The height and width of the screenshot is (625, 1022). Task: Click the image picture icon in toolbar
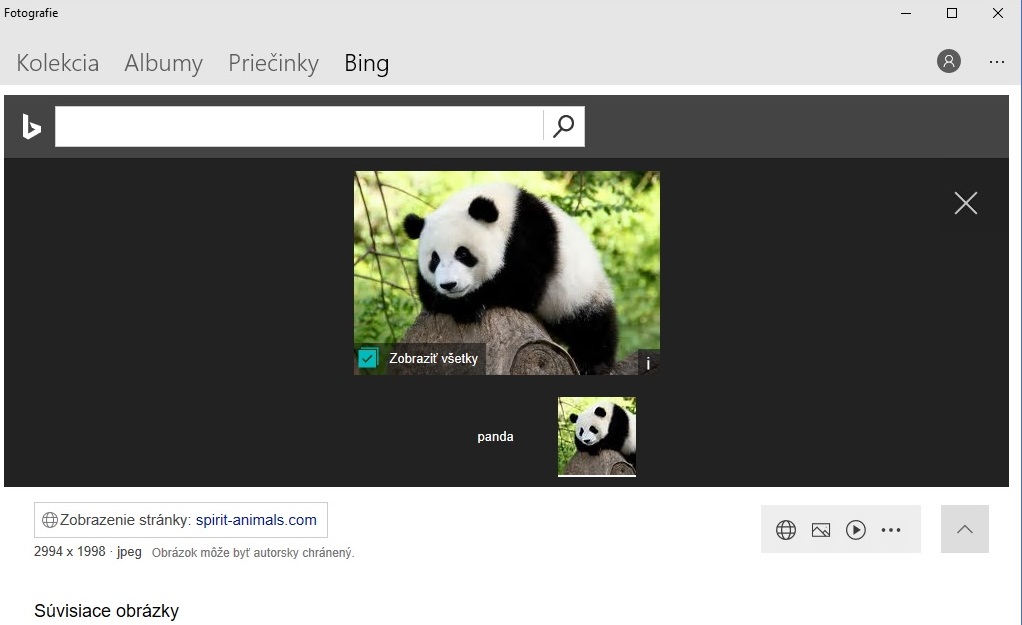tap(821, 530)
